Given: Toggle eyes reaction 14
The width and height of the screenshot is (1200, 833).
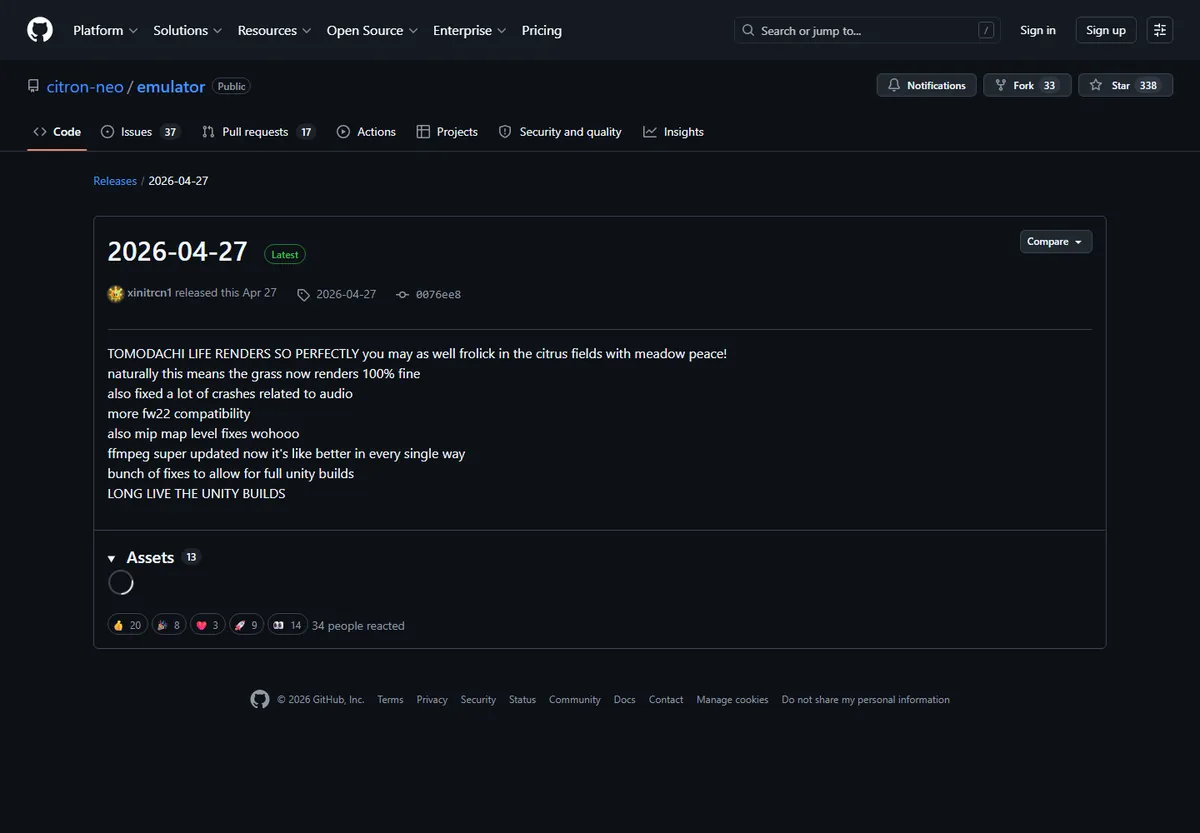Looking at the screenshot, I should (x=287, y=625).
